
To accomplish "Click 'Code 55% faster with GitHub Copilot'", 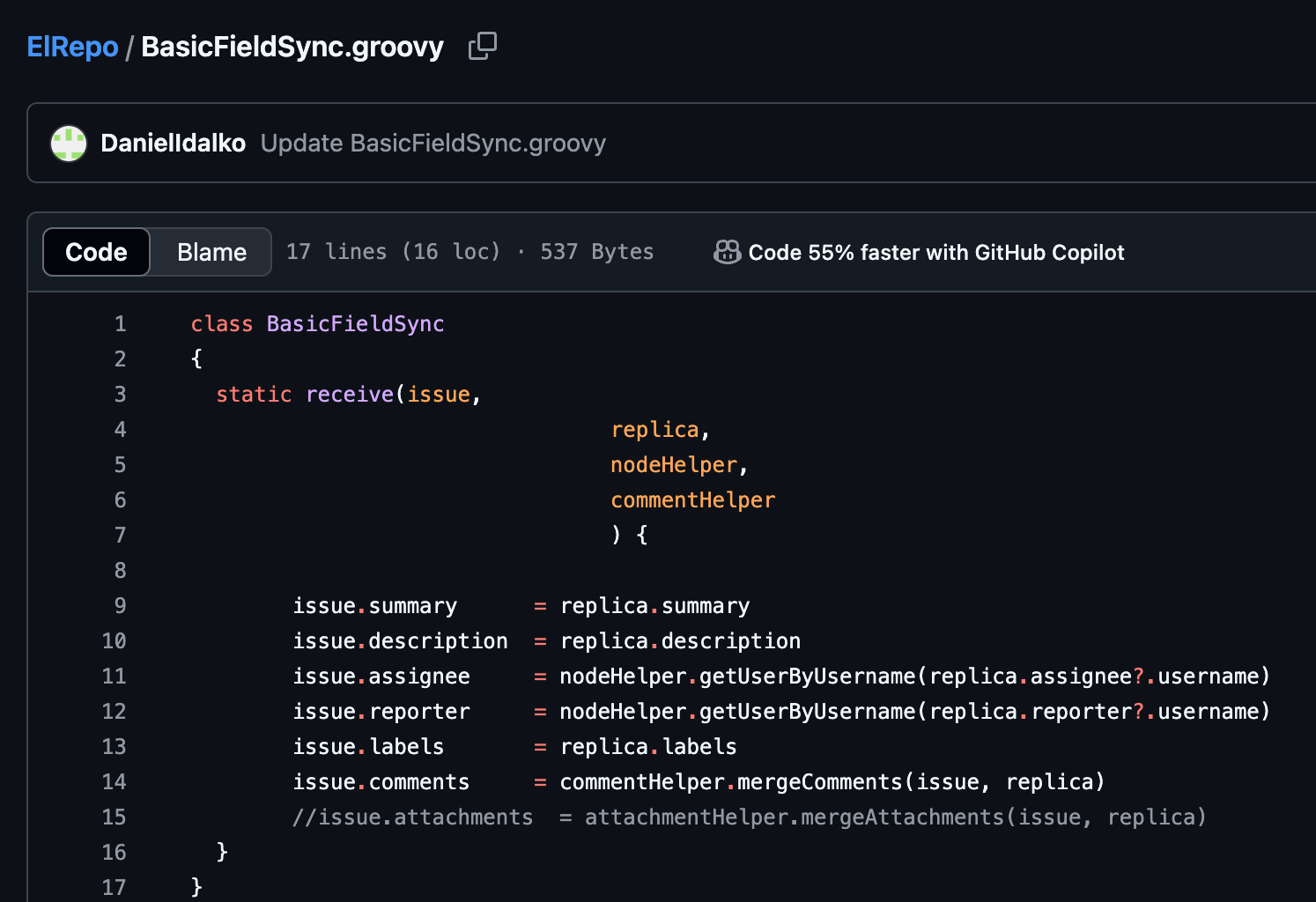I will click(936, 253).
